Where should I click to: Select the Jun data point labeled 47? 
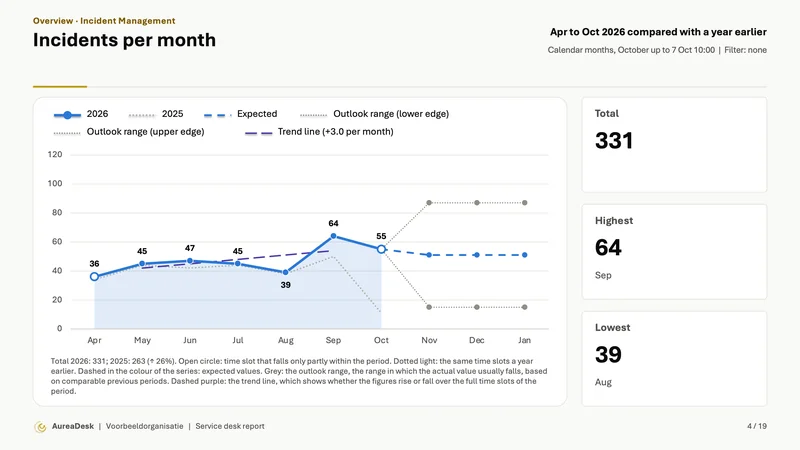(190, 261)
